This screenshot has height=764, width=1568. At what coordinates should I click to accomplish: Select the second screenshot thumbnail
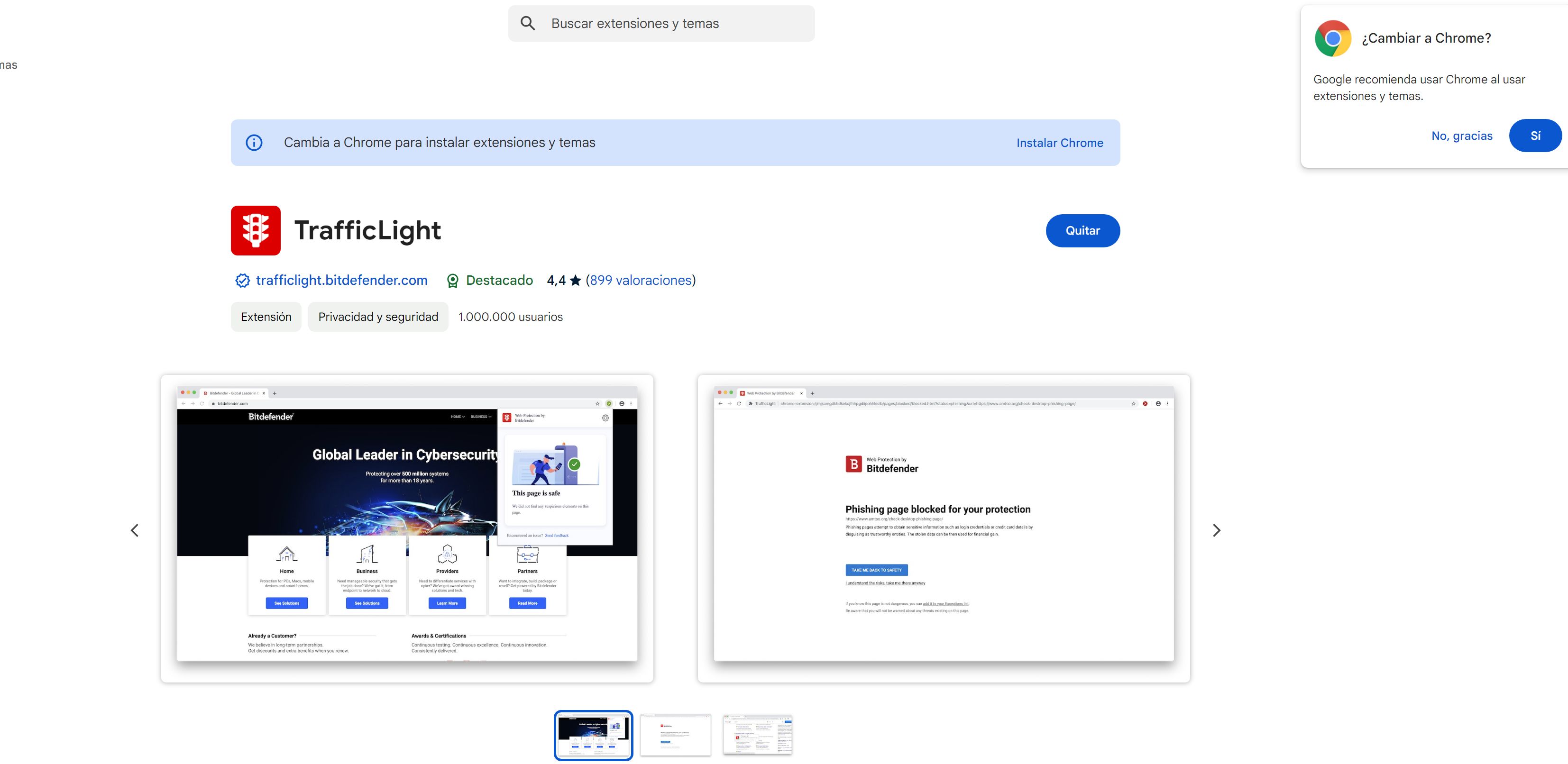pyautogui.click(x=675, y=735)
